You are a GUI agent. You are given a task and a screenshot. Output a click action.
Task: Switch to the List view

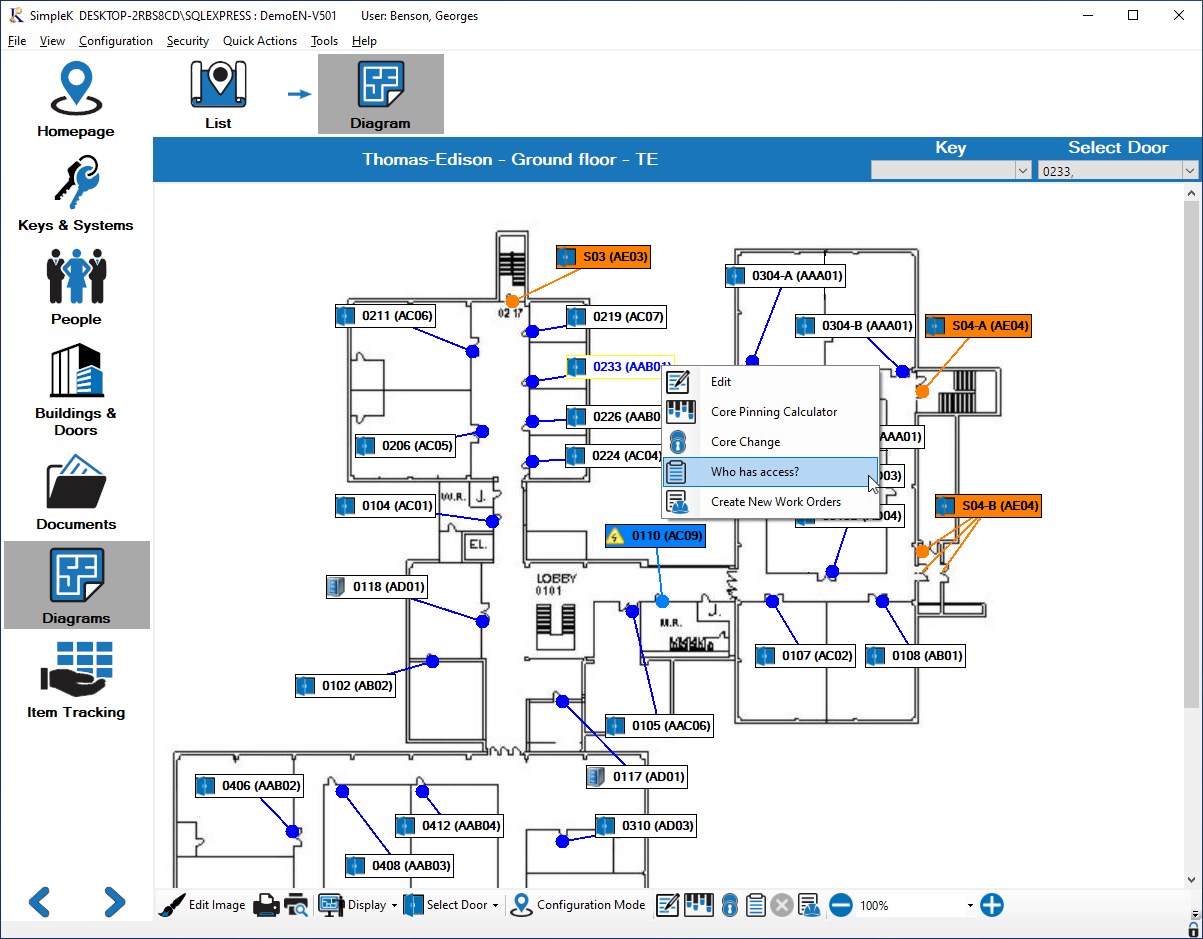coord(218,92)
